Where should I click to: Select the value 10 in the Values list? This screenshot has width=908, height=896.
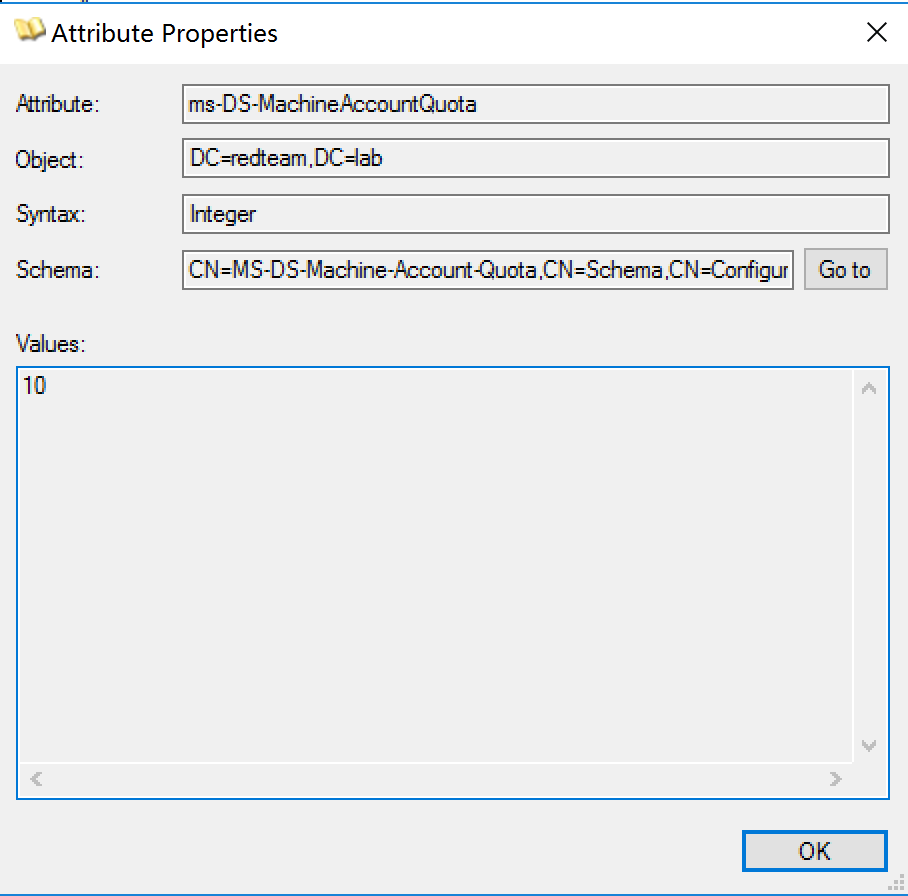(35, 386)
